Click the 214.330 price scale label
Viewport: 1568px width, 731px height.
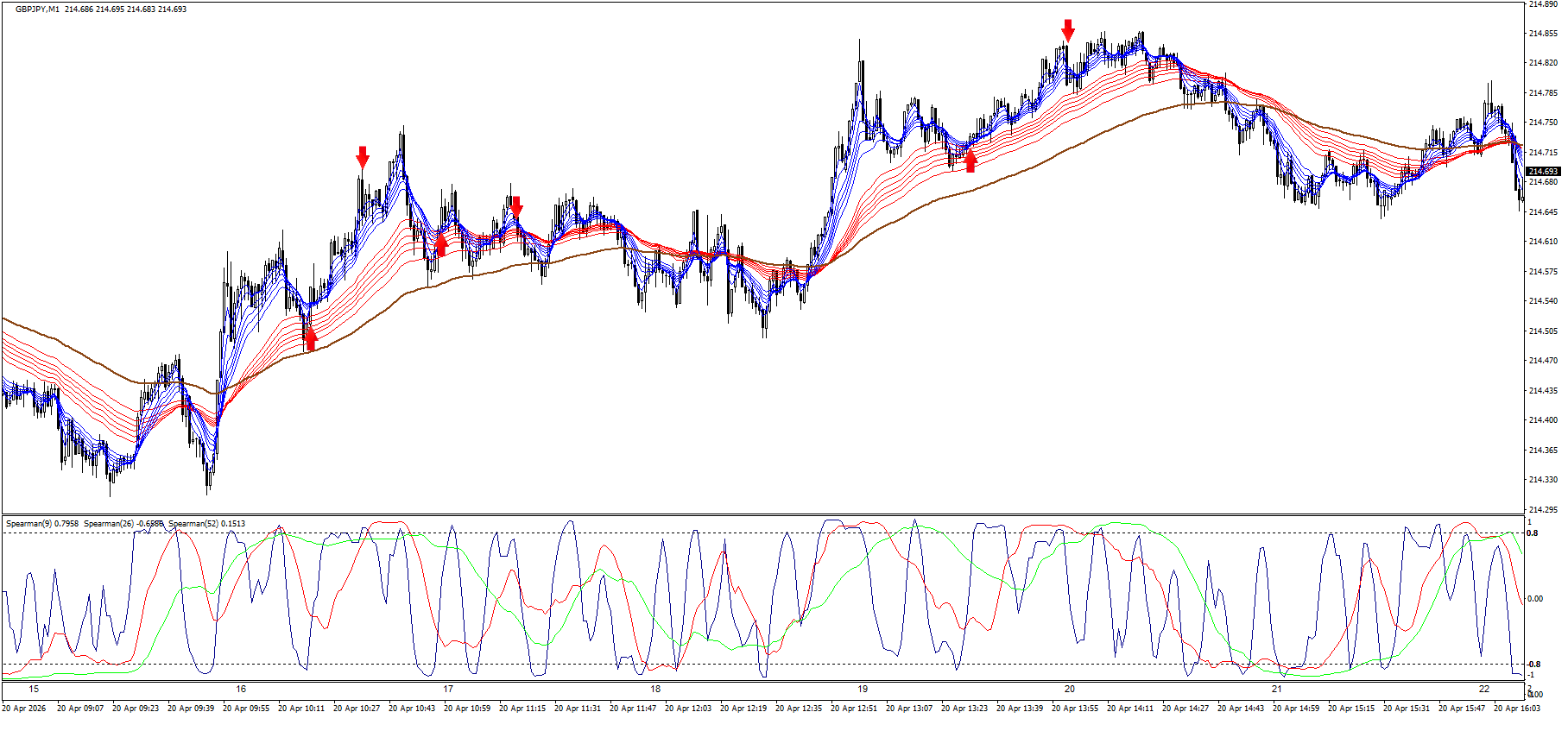(x=1543, y=480)
